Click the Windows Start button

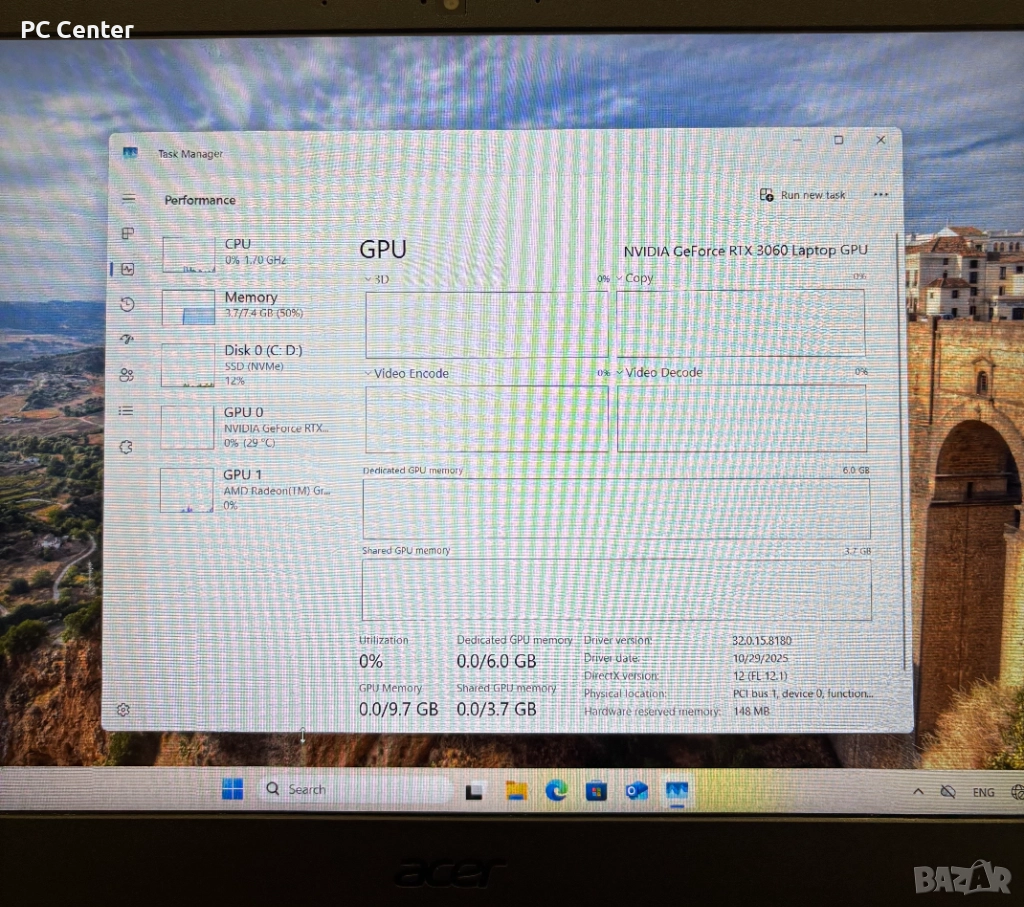pos(232,789)
